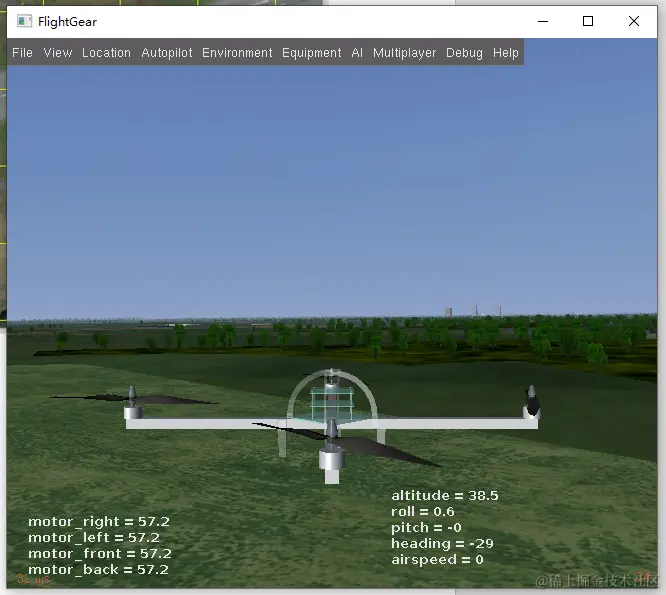Close the FlightGear window
This screenshot has width=666, height=595.
(634, 21)
